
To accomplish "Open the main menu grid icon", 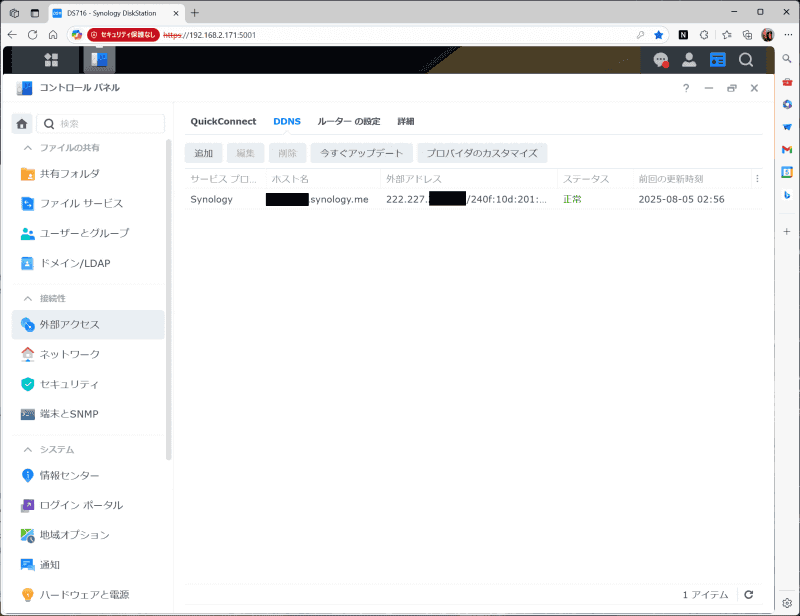I will click(x=51, y=60).
